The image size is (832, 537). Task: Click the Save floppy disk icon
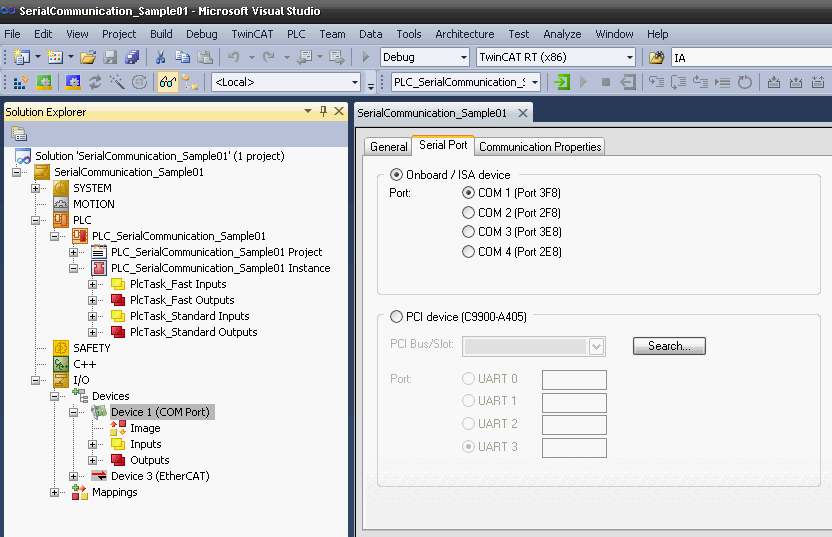[x=110, y=57]
